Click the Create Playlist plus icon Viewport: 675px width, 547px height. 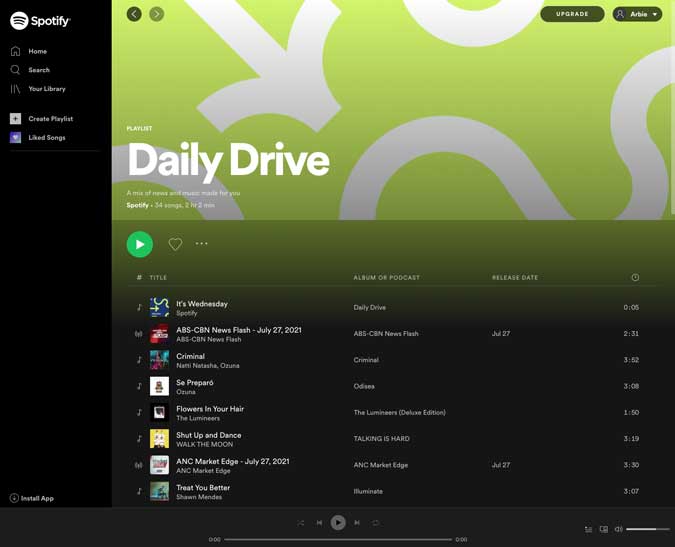coord(15,118)
